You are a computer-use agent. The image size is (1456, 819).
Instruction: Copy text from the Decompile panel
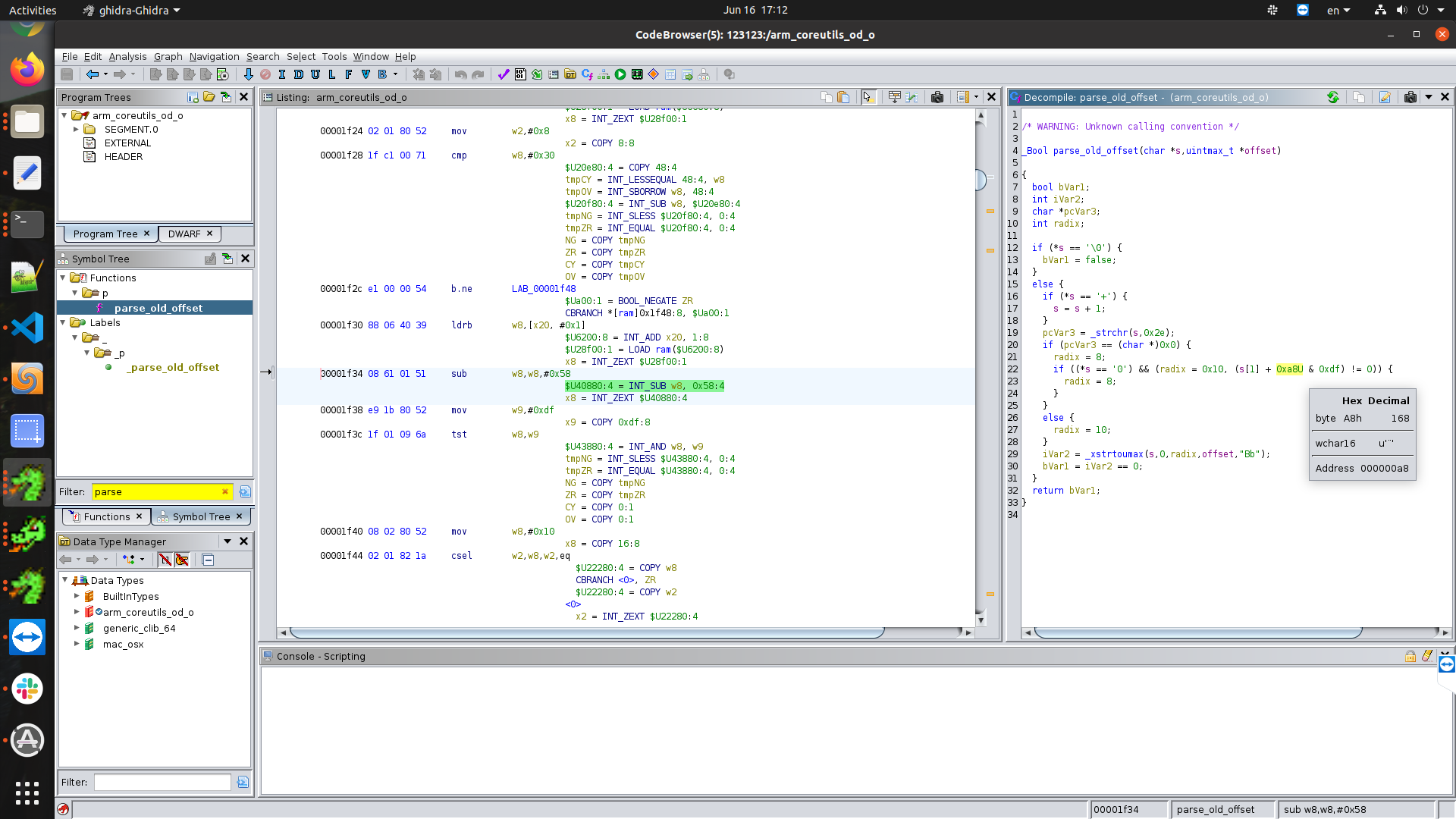click(x=1359, y=97)
